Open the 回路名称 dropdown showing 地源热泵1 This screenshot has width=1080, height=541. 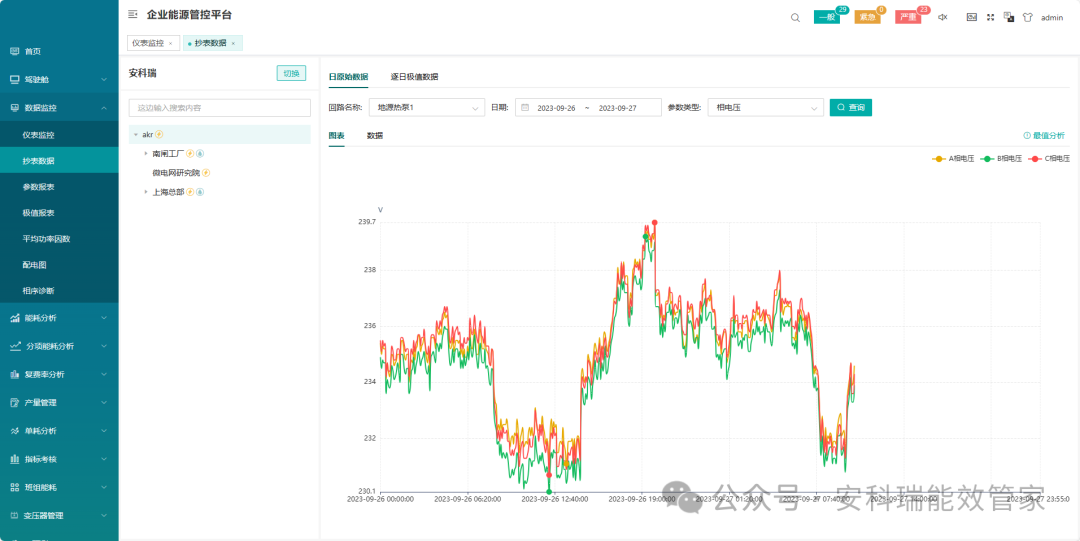(x=427, y=108)
